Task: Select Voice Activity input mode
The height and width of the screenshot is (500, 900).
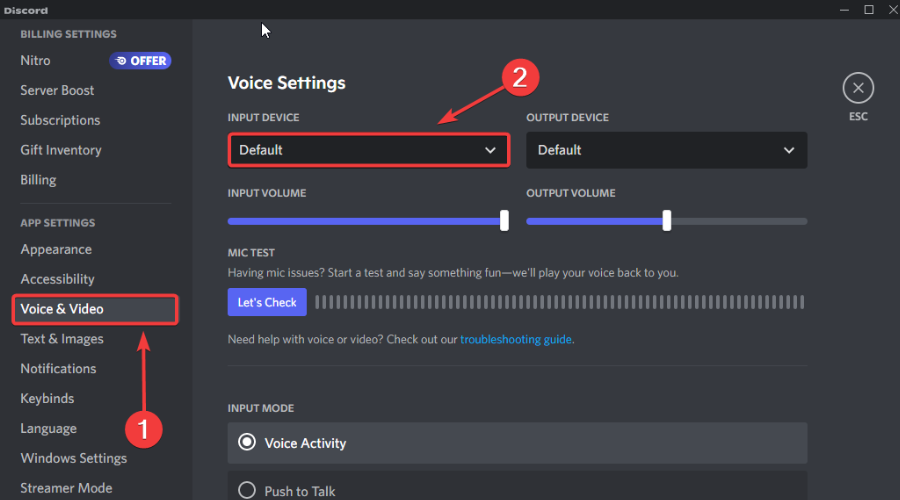Action: [517, 443]
